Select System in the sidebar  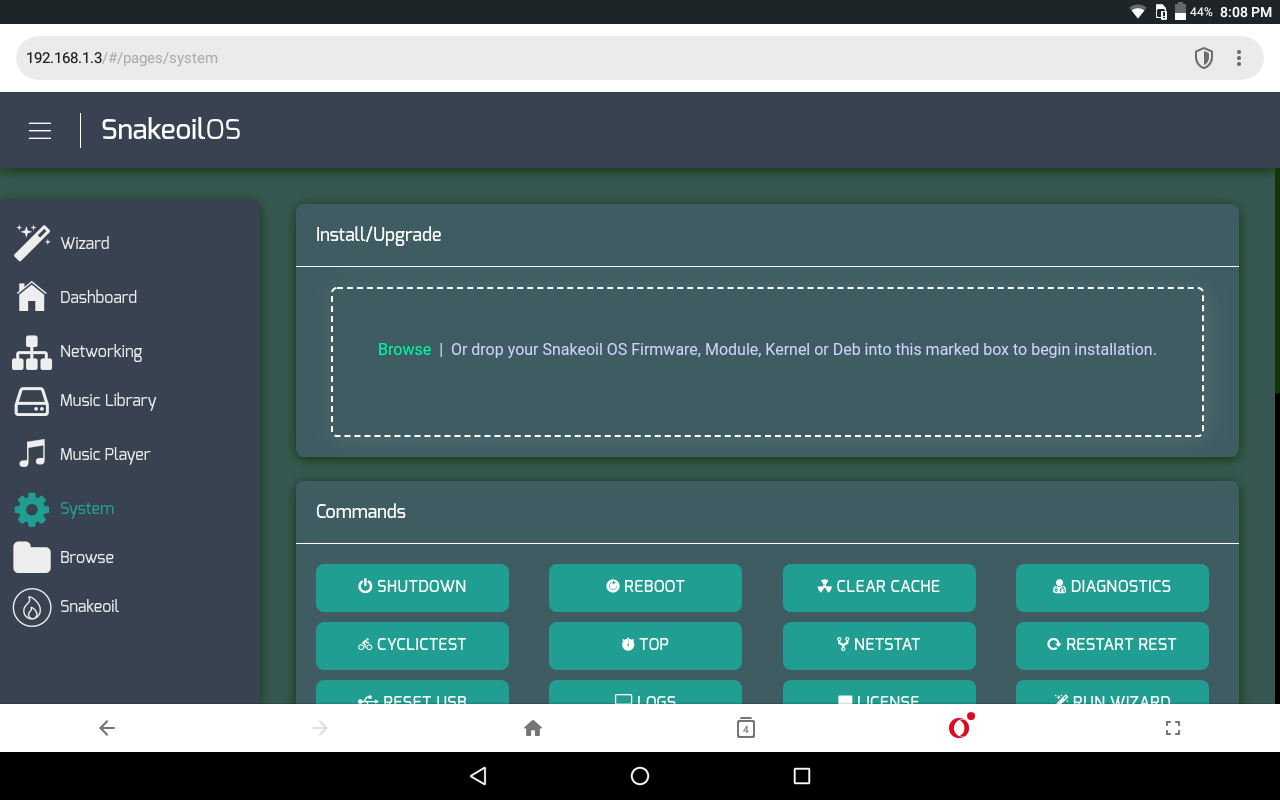(x=87, y=509)
